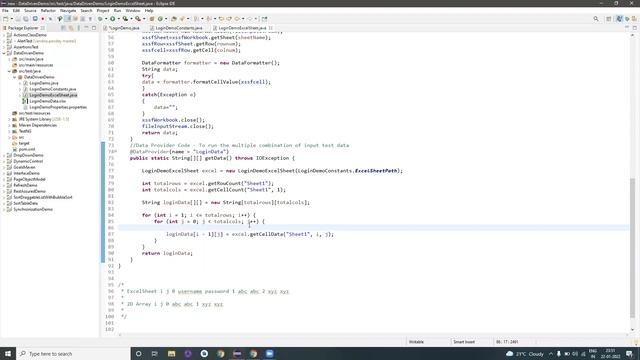Toggle Link with Editor in Package Explorer
The height and width of the screenshot is (360, 640).
(71, 28)
